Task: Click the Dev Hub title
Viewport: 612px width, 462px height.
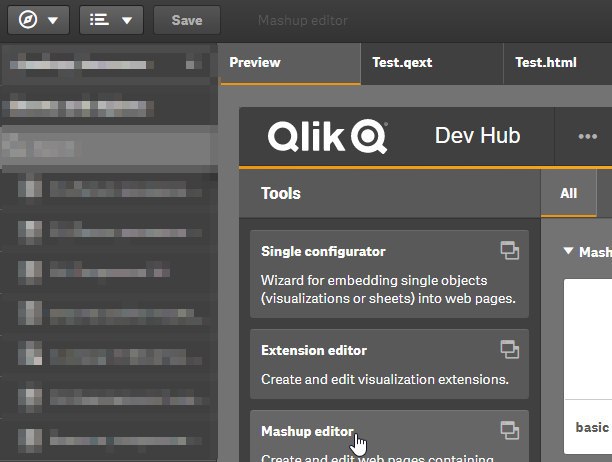Action: point(477,135)
